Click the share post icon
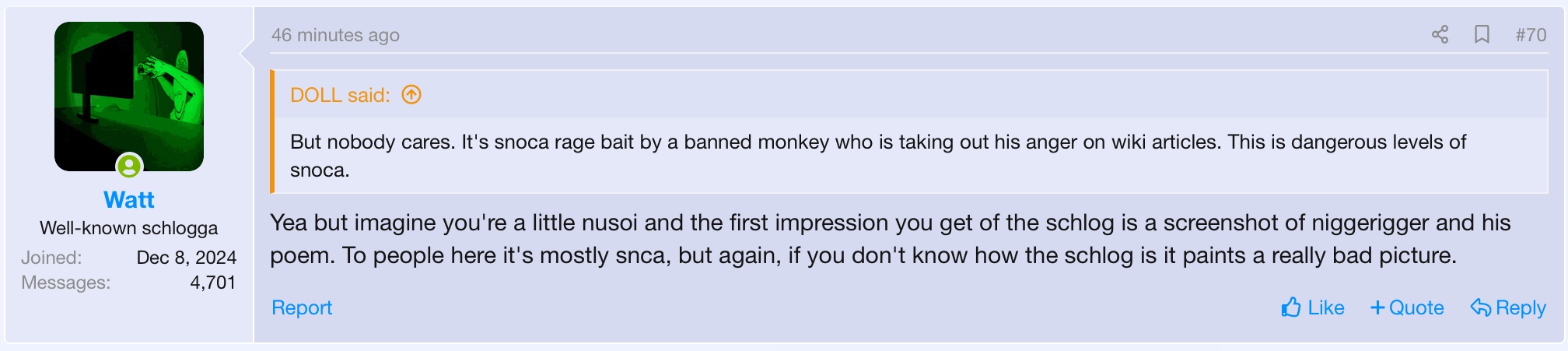The image size is (1568, 351). (x=1440, y=34)
